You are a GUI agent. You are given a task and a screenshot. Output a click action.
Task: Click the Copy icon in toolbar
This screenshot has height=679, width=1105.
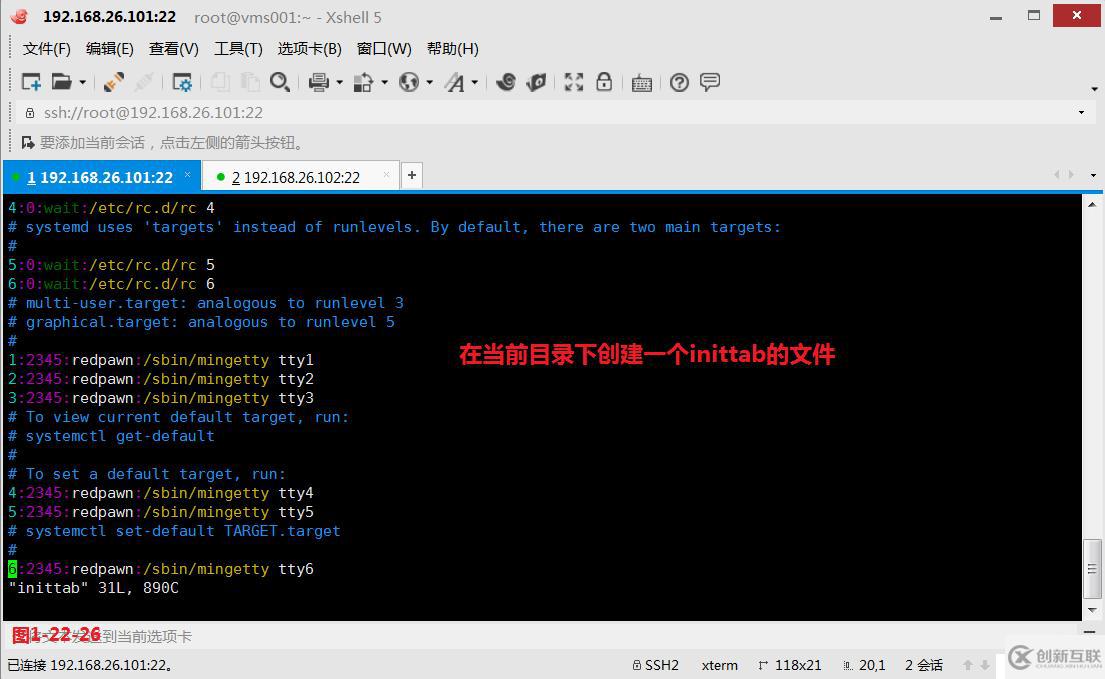221,82
